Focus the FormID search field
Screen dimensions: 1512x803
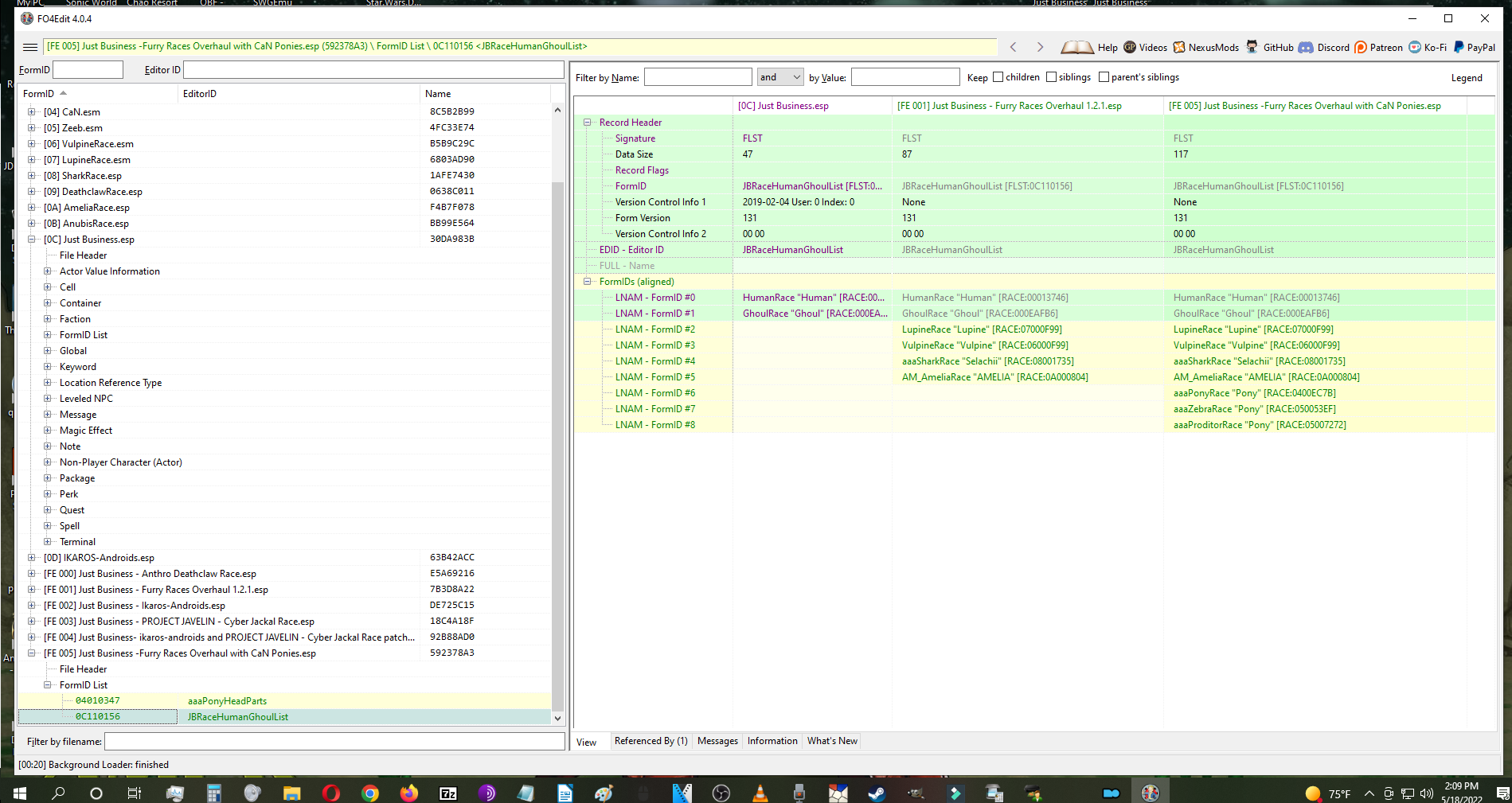88,70
